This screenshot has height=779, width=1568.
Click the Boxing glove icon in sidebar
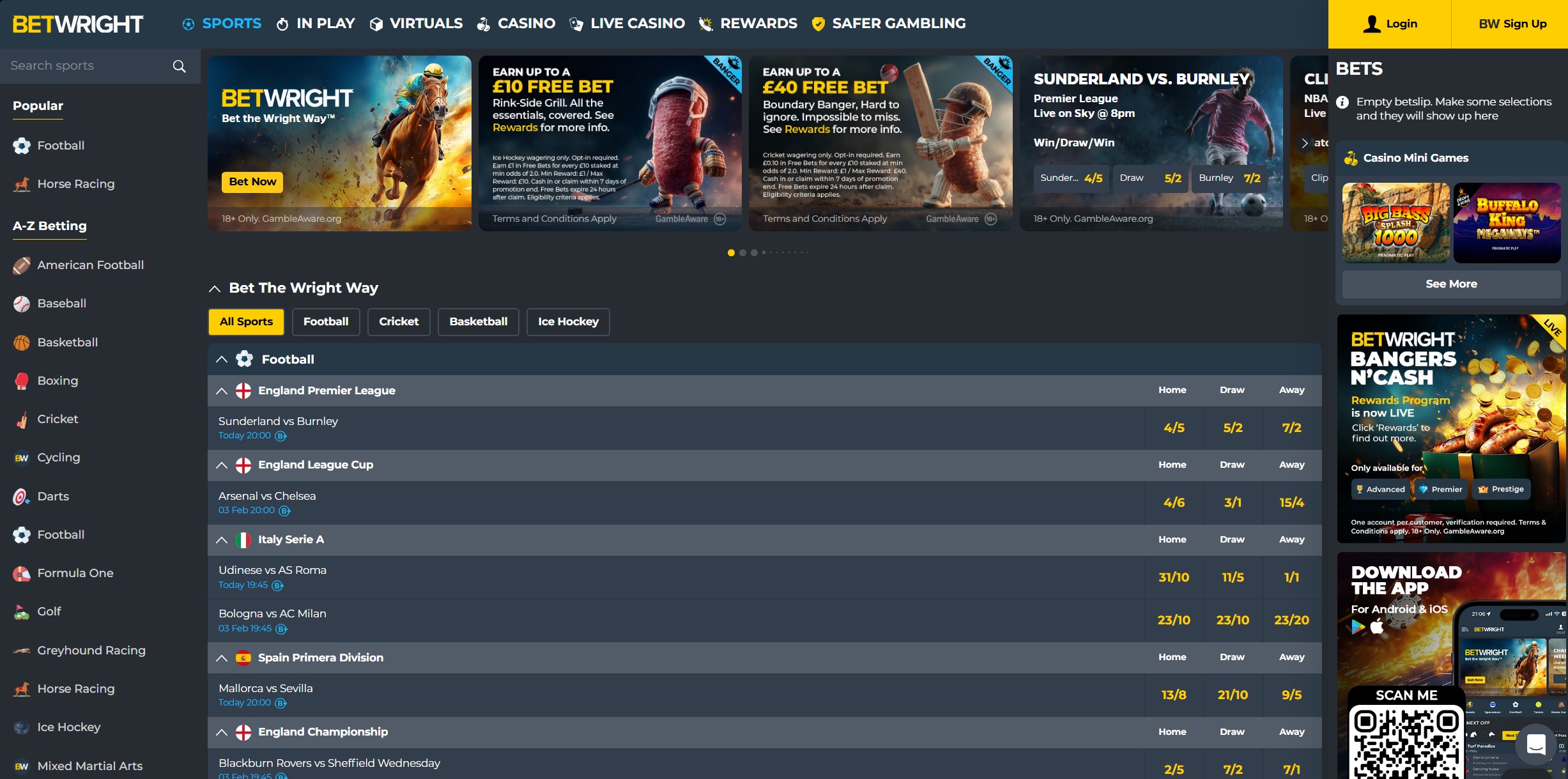[x=22, y=381]
